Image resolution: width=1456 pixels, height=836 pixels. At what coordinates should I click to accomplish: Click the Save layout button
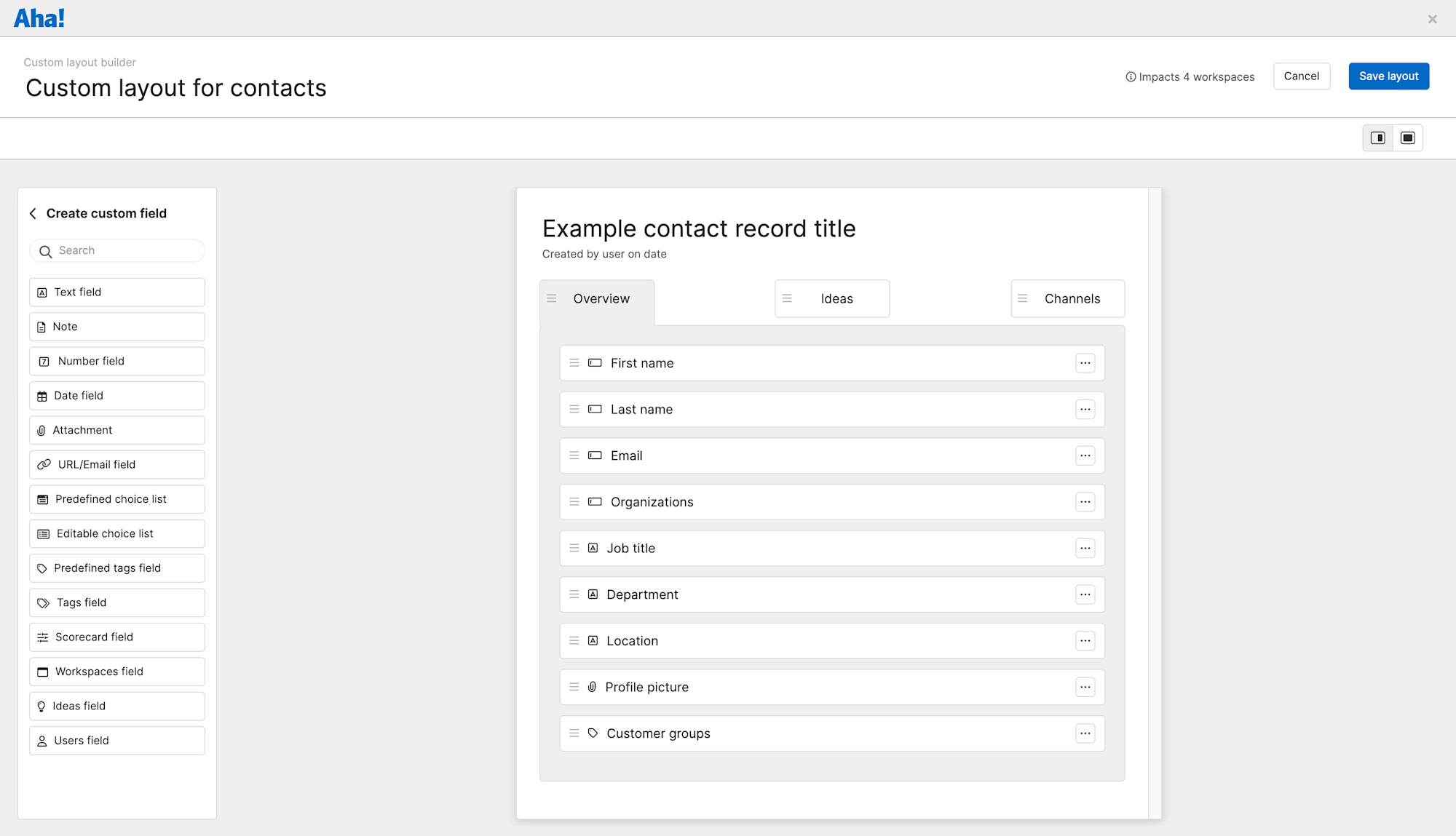click(1388, 76)
